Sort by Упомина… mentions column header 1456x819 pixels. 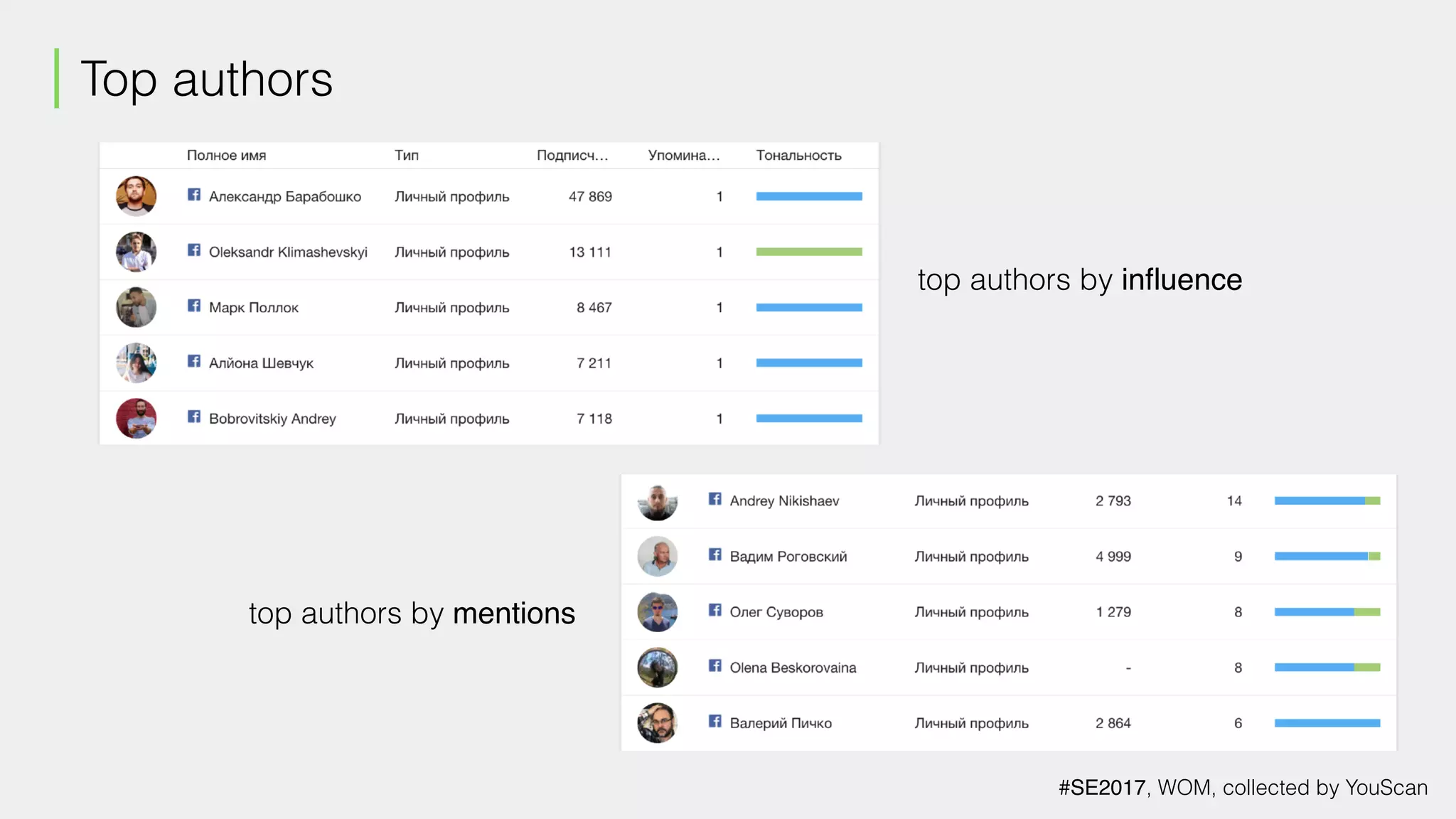point(684,155)
